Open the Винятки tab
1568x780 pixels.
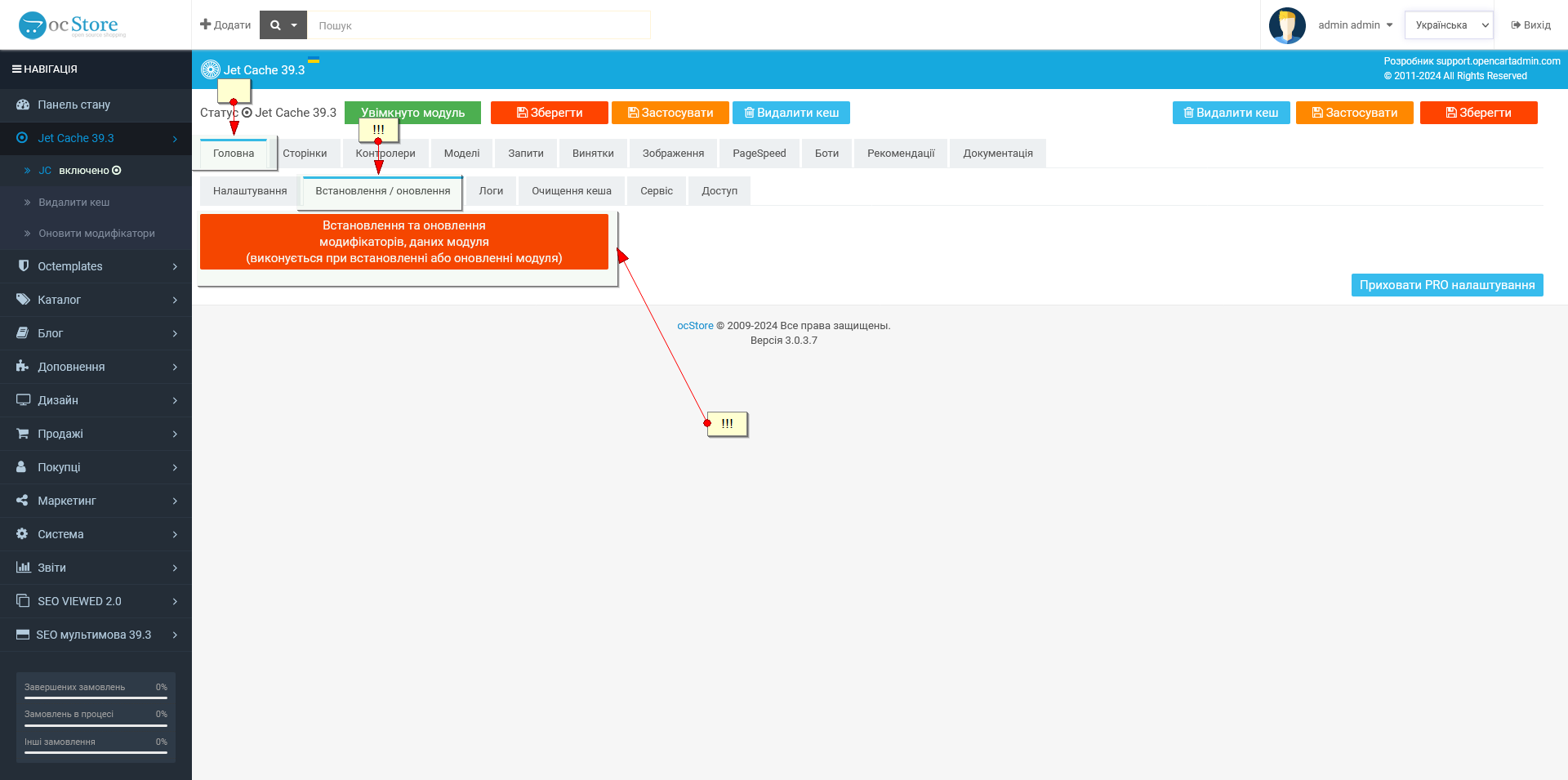[x=593, y=154]
